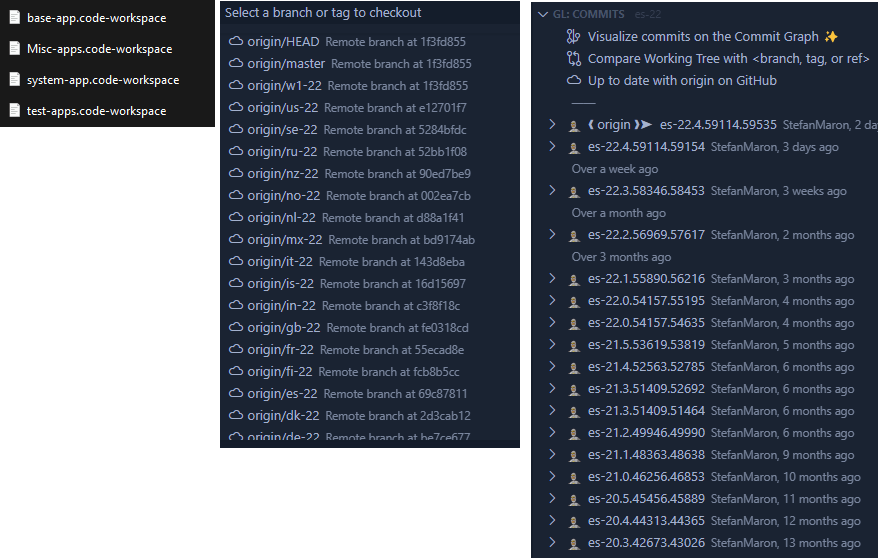
Task: Click the compare icon beside Compare Working Tree
Action: click(x=574, y=59)
